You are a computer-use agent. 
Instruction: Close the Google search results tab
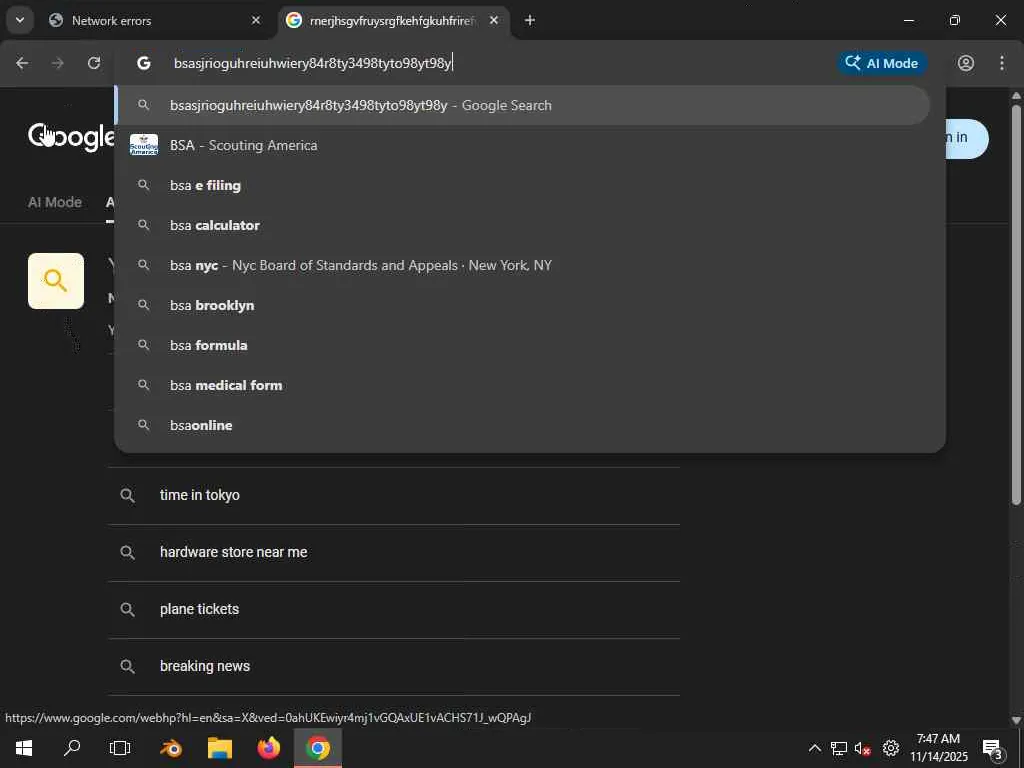(x=494, y=20)
